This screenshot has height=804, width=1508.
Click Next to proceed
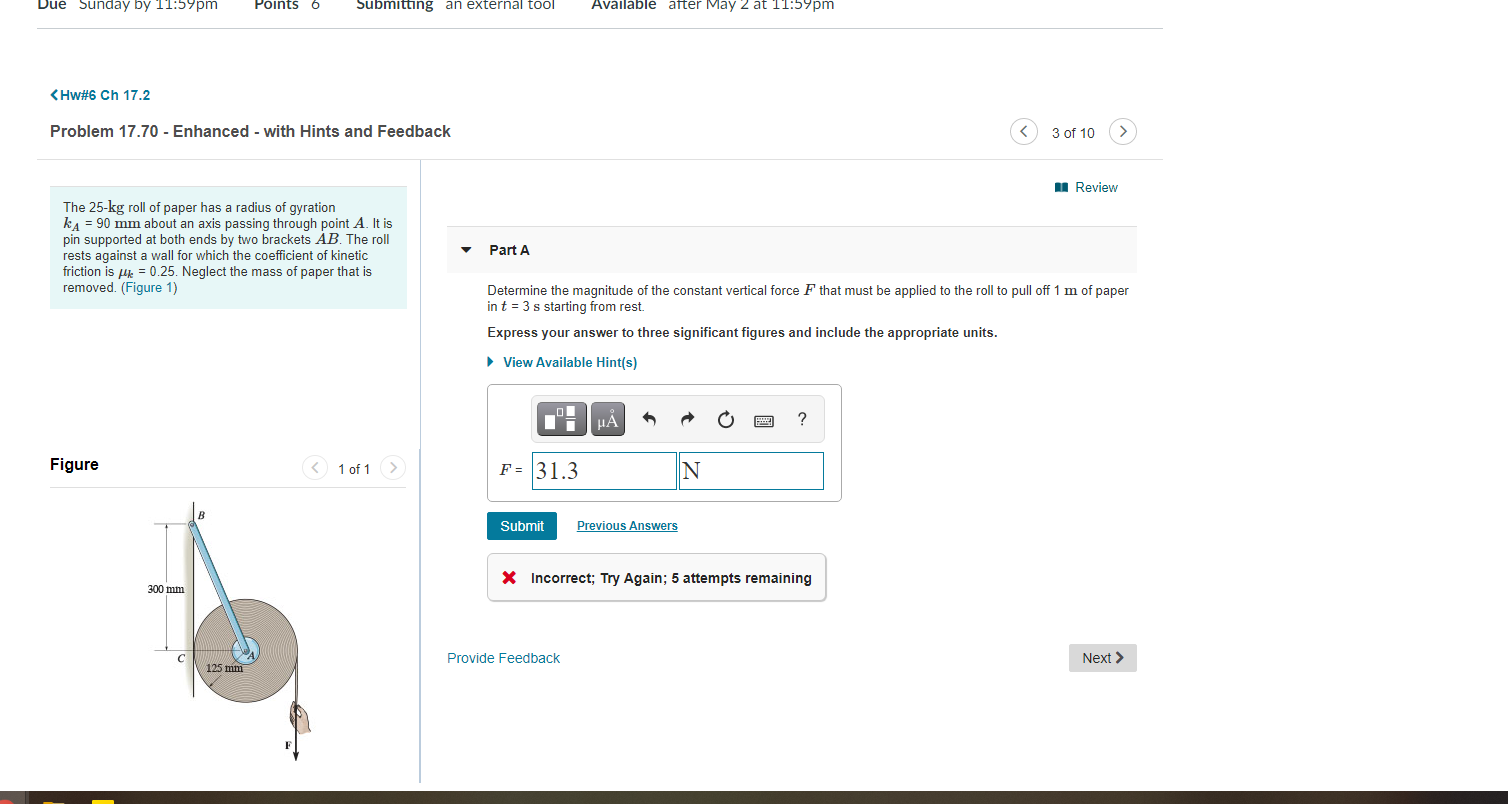(x=1102, y=657)
